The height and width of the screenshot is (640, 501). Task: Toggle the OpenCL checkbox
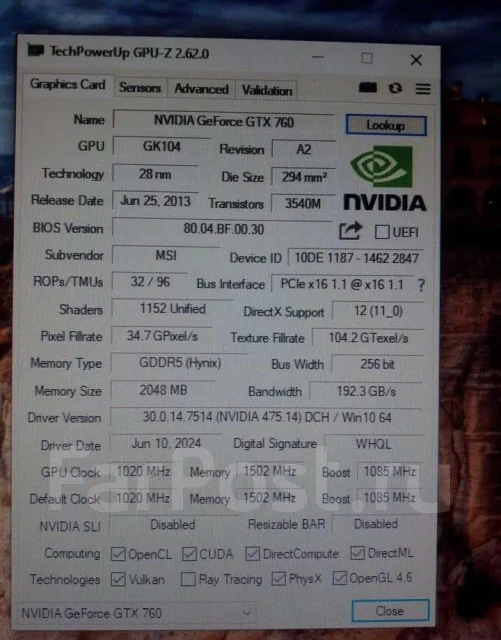click(118, 554)
